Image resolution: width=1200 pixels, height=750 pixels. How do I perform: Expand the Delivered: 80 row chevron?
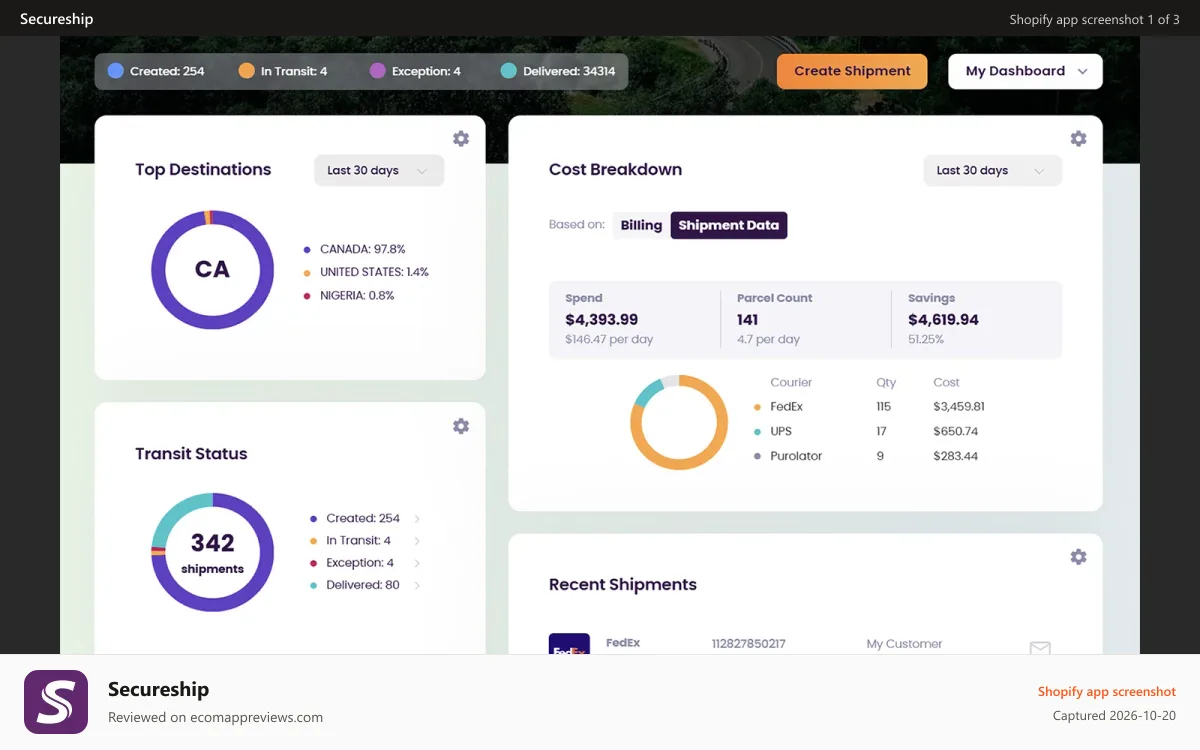(417, 586)
